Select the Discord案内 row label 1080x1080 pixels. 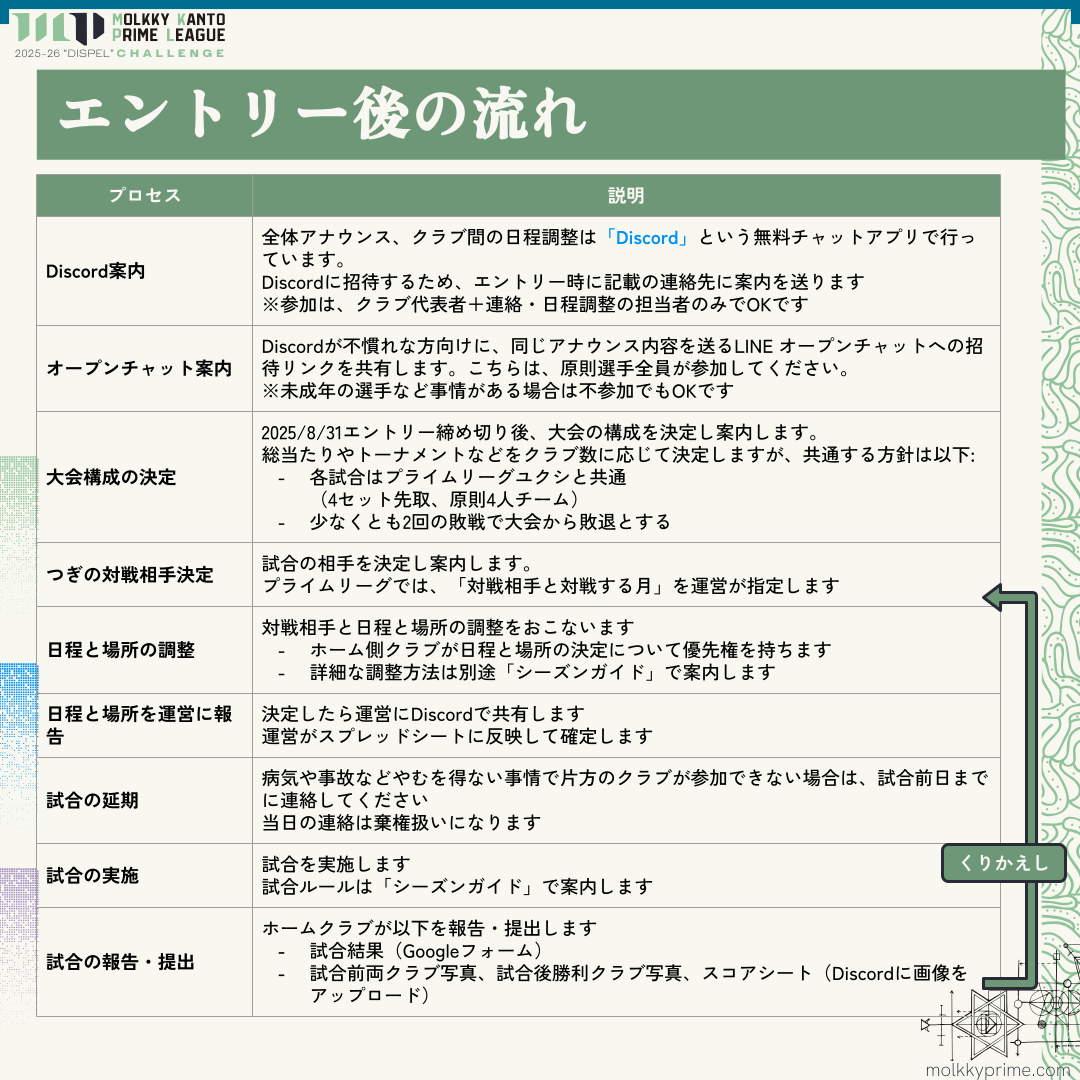[x=96, y=271]
